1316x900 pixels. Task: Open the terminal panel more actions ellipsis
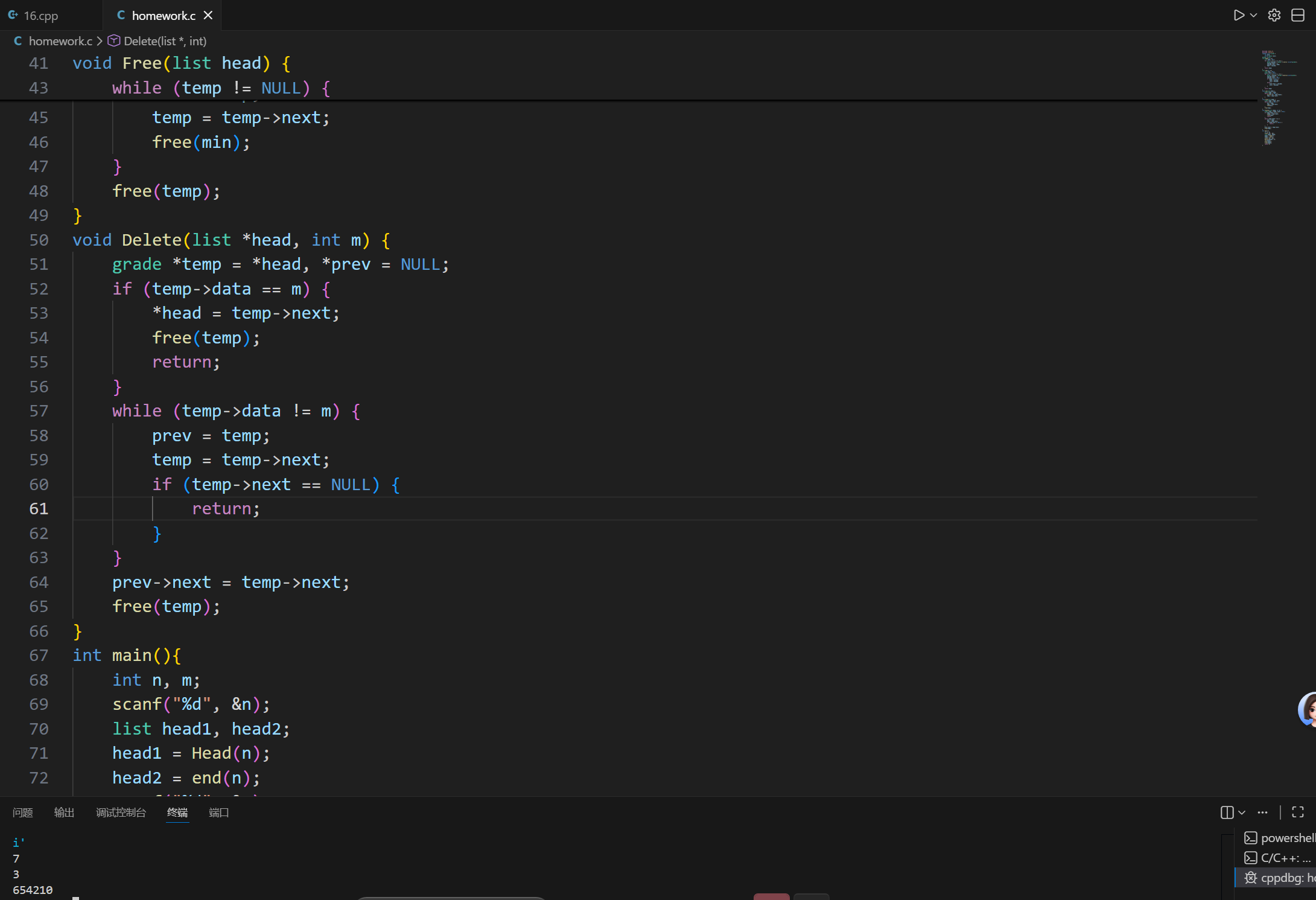pyautogui.click(x=1262, y=812)
